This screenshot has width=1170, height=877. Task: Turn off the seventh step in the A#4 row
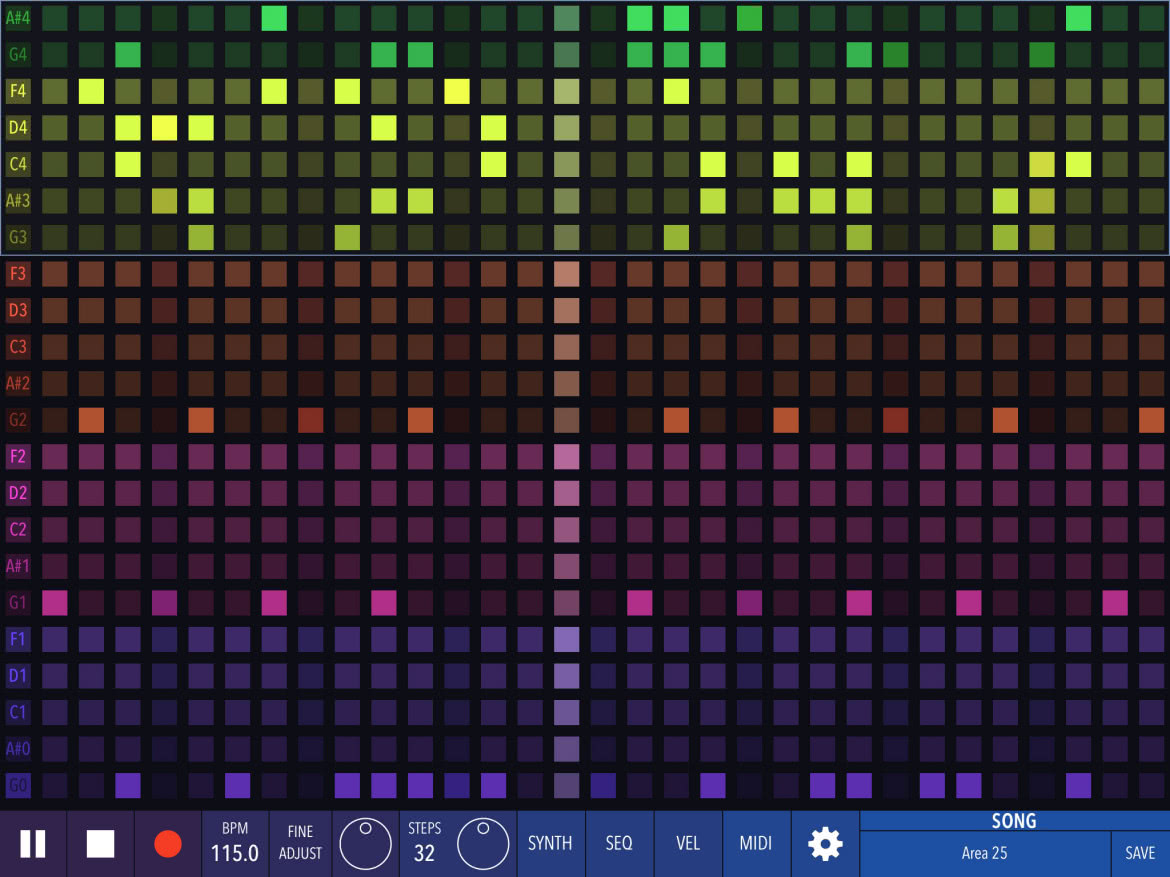(274, 18)
